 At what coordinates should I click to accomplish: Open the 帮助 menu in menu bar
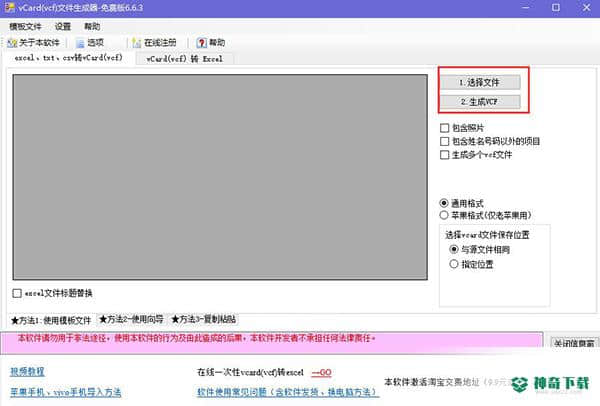(x=92, y=26)
